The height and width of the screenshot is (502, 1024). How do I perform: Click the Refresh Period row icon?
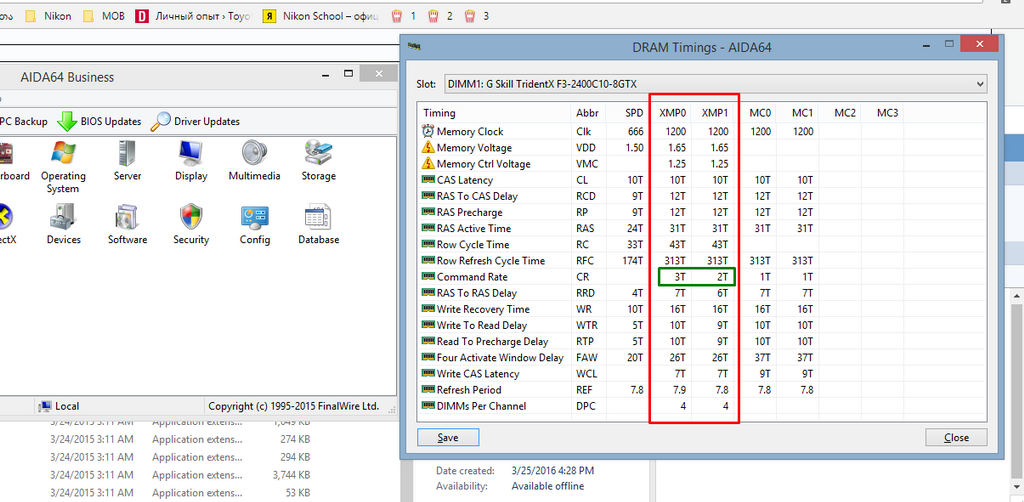pos(428,390)
